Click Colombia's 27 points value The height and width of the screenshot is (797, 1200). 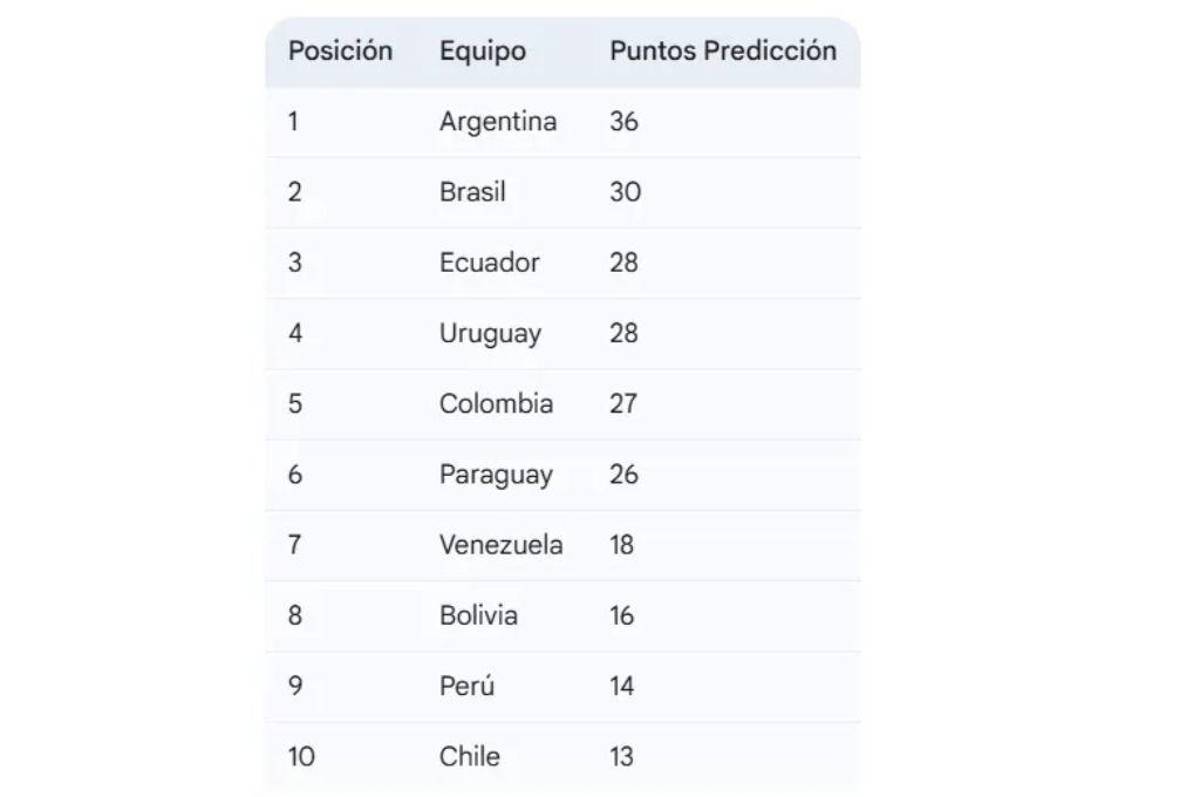pyautogui.click(x=623, y=404)
